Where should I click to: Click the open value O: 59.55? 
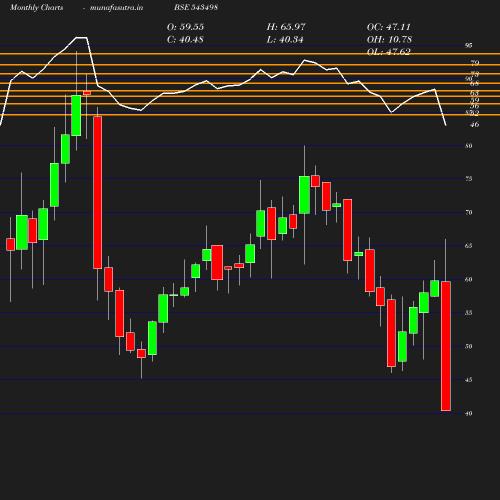185,27
